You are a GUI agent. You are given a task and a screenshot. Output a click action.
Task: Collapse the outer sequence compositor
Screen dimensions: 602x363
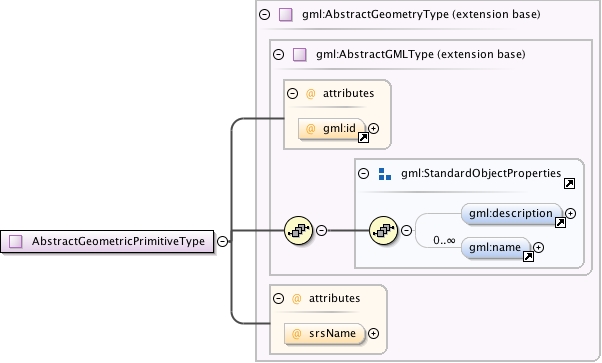pyautogui.click(x=321, y=230)
